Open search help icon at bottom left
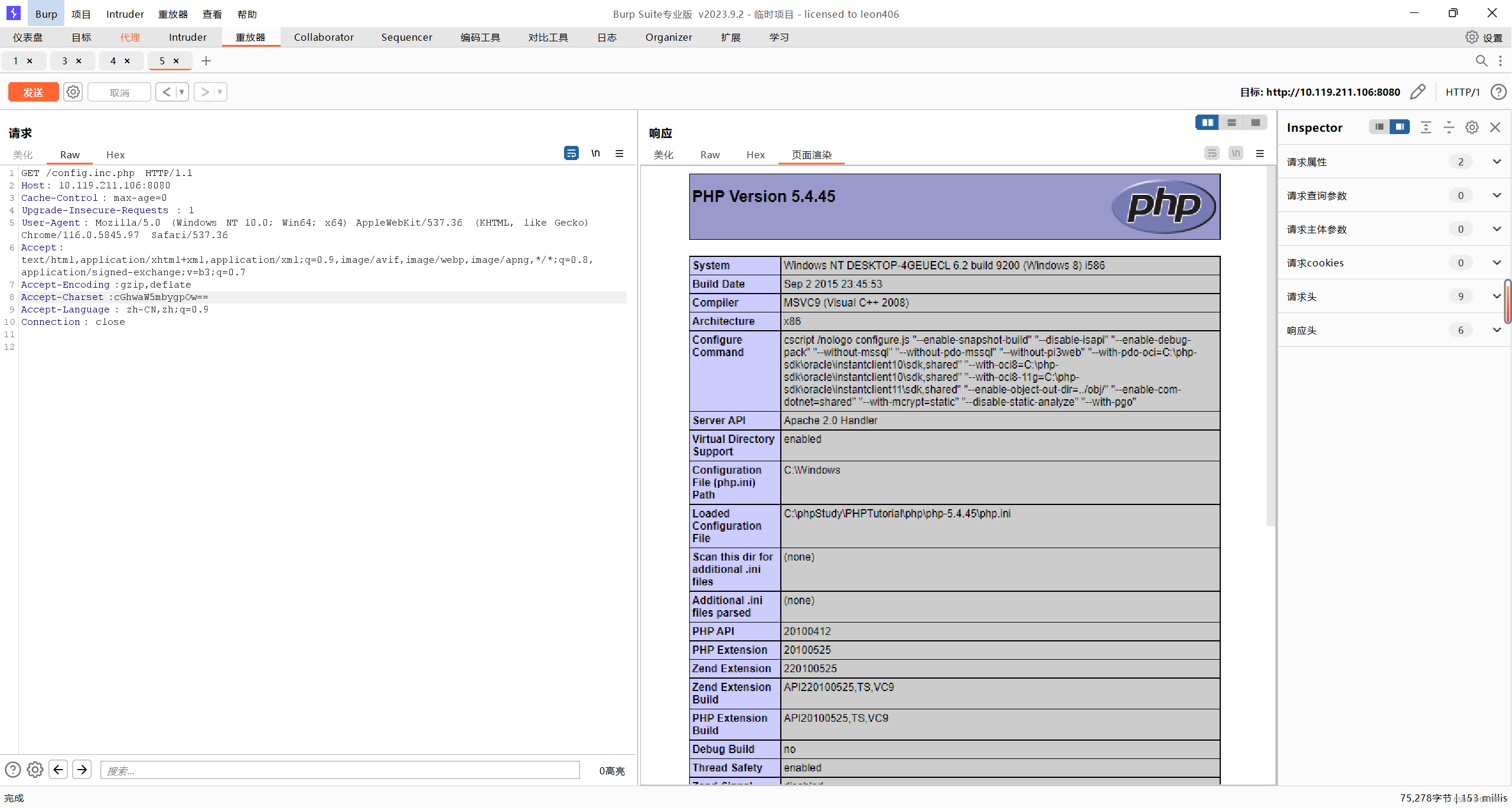 tap(13, 770)
